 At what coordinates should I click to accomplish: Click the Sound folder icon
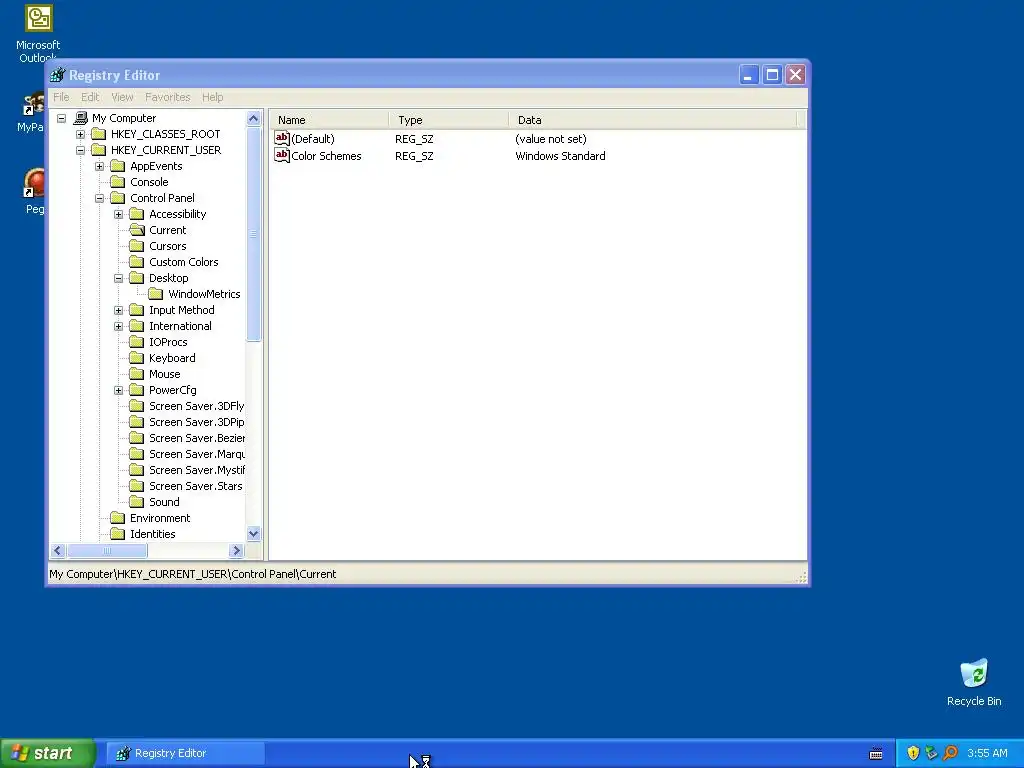[136, 502]
